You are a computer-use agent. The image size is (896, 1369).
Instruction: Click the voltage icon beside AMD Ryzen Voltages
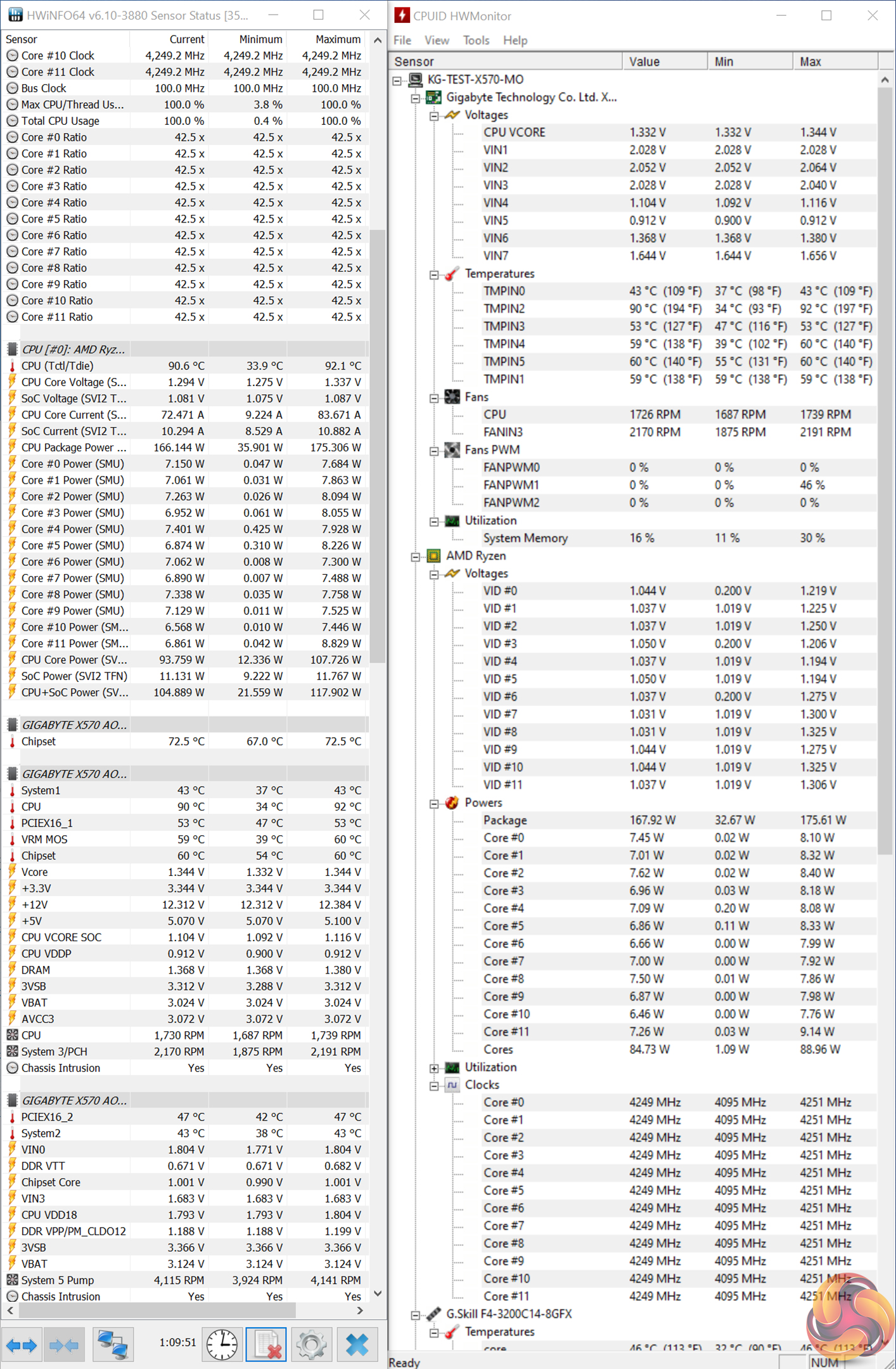click(452, 574)
